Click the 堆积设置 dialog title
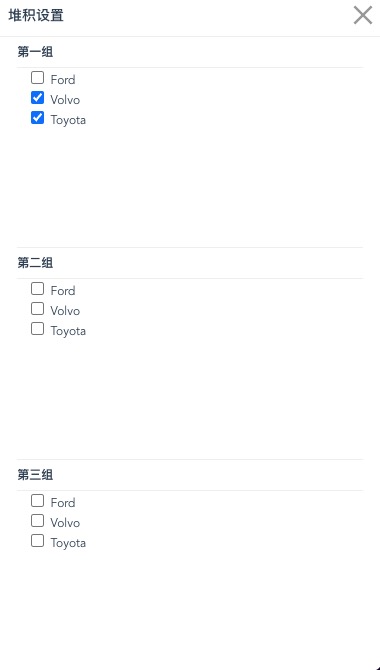This screenshot has width=380, height=670. click(36, 15)
